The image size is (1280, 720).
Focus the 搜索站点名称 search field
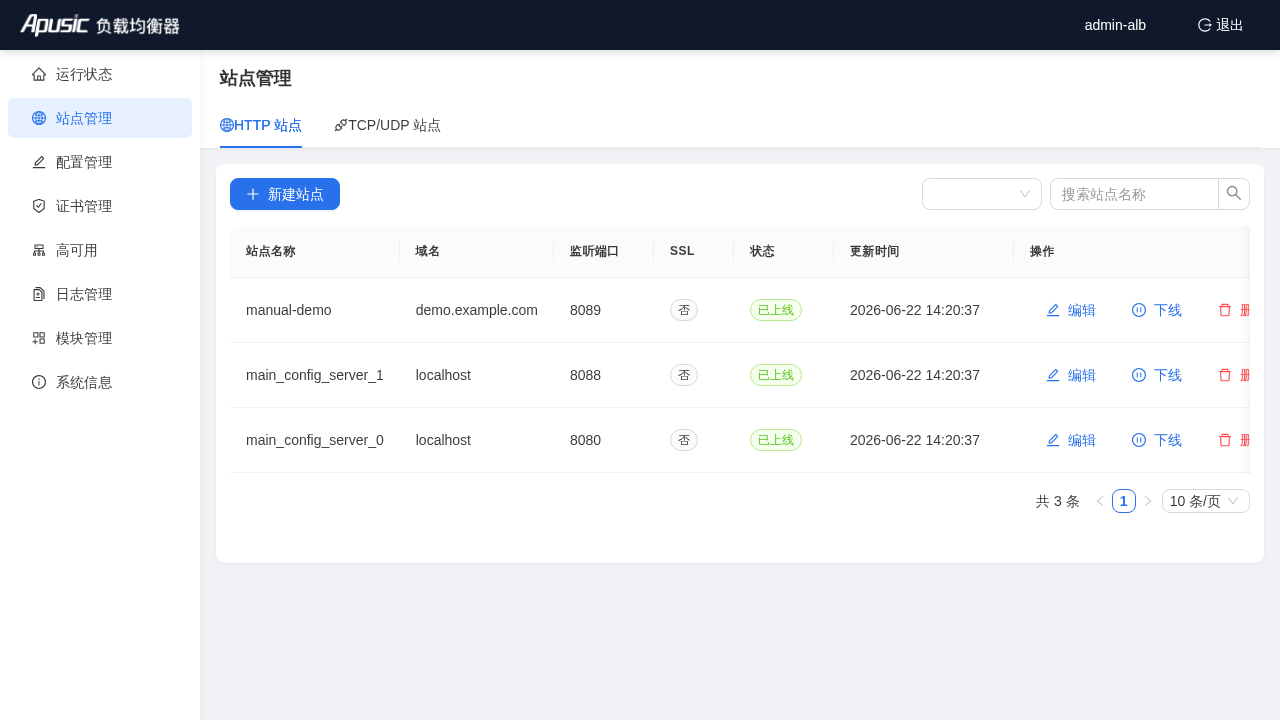coord(1134,194)
